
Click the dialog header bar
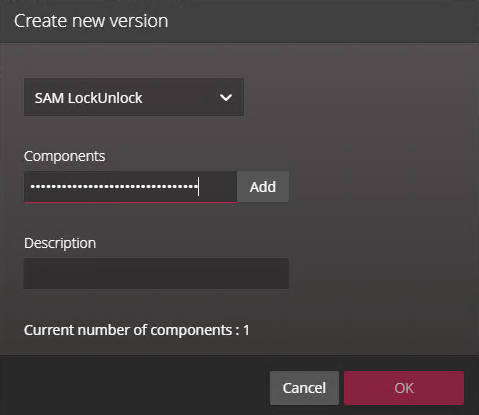(x=239, y=21)
